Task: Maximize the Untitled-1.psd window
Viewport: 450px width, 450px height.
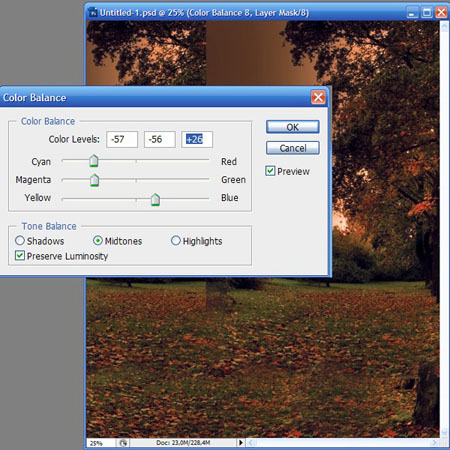Action: click(x=427, y=13)
